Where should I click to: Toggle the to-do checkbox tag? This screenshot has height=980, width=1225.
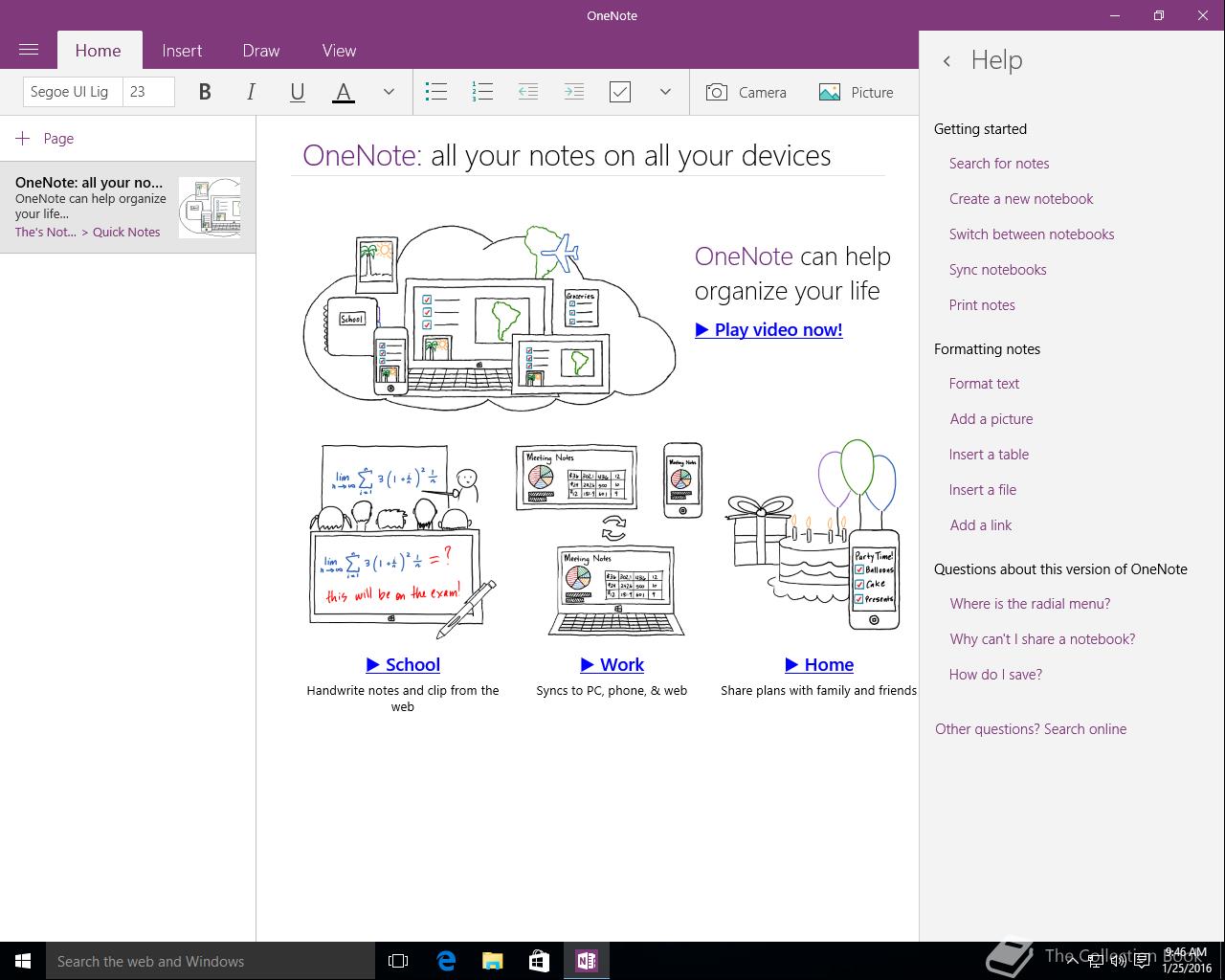pos(620,92)
